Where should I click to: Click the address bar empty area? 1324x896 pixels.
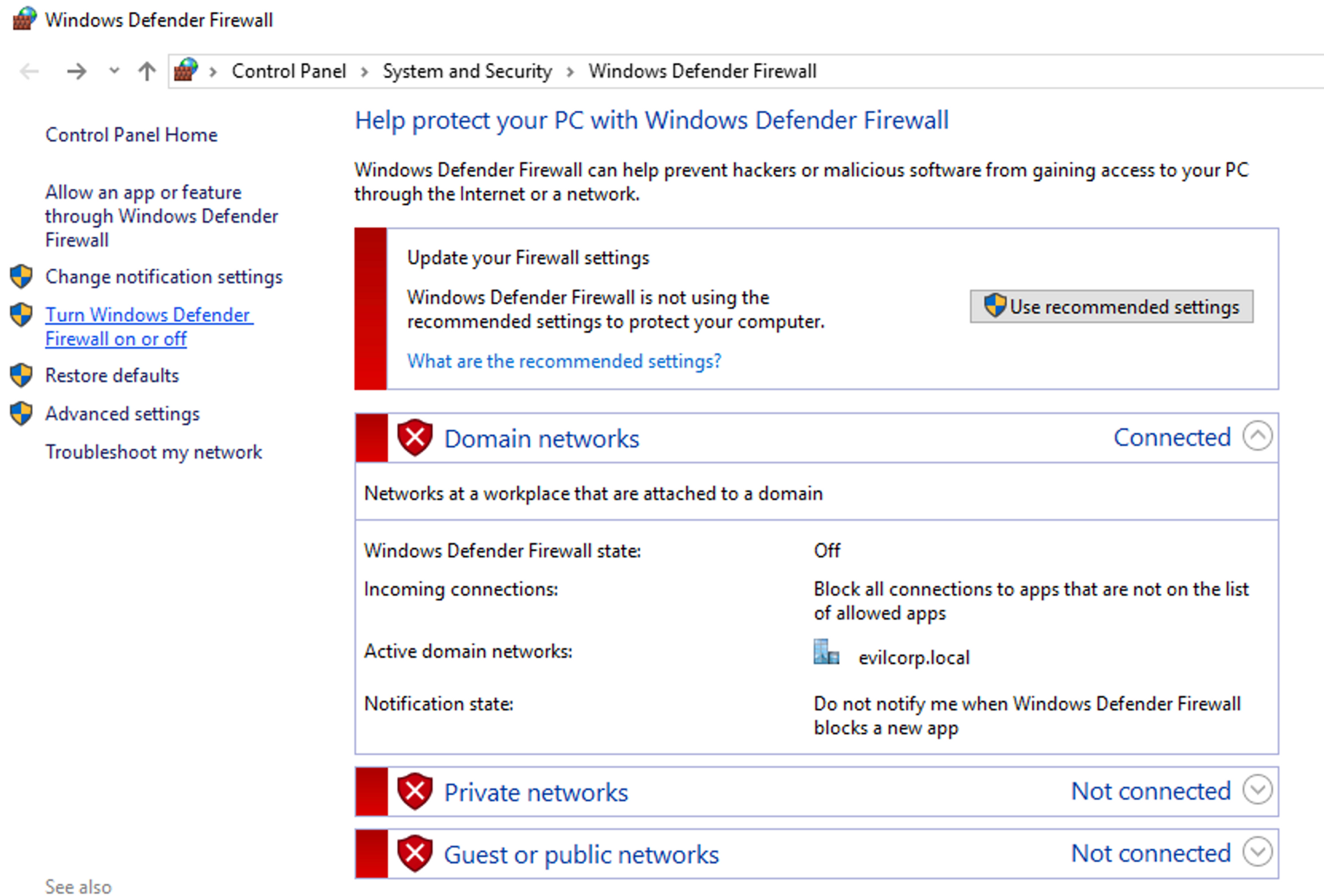pos(1054,72)
